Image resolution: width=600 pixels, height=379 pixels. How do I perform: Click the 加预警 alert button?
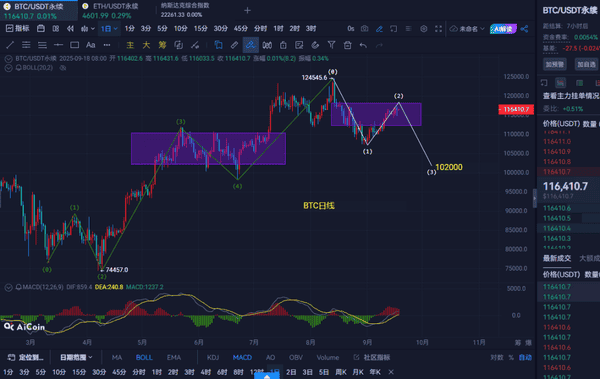(x=554, y=64)
